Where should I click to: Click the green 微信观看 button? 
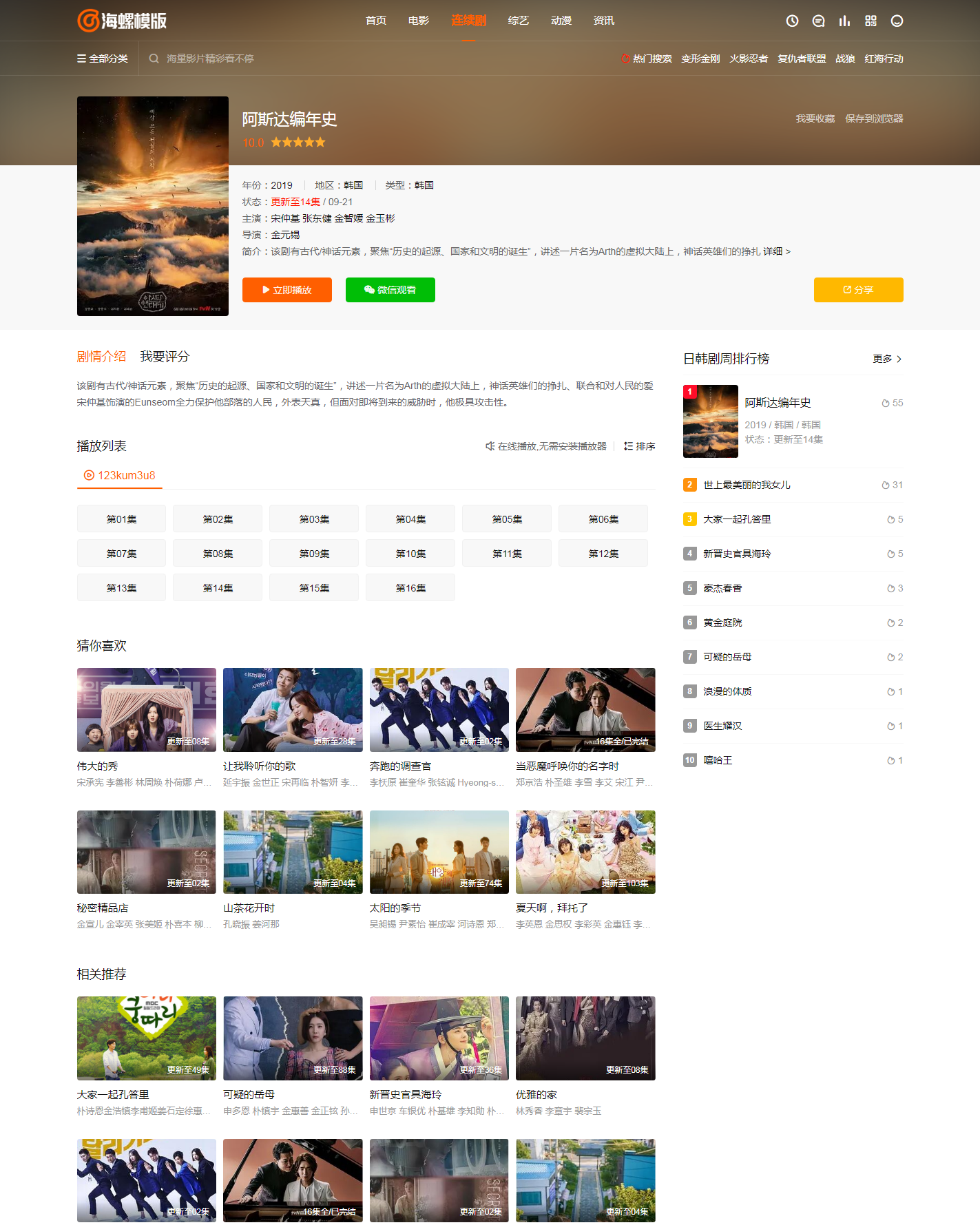coord(390,290)
